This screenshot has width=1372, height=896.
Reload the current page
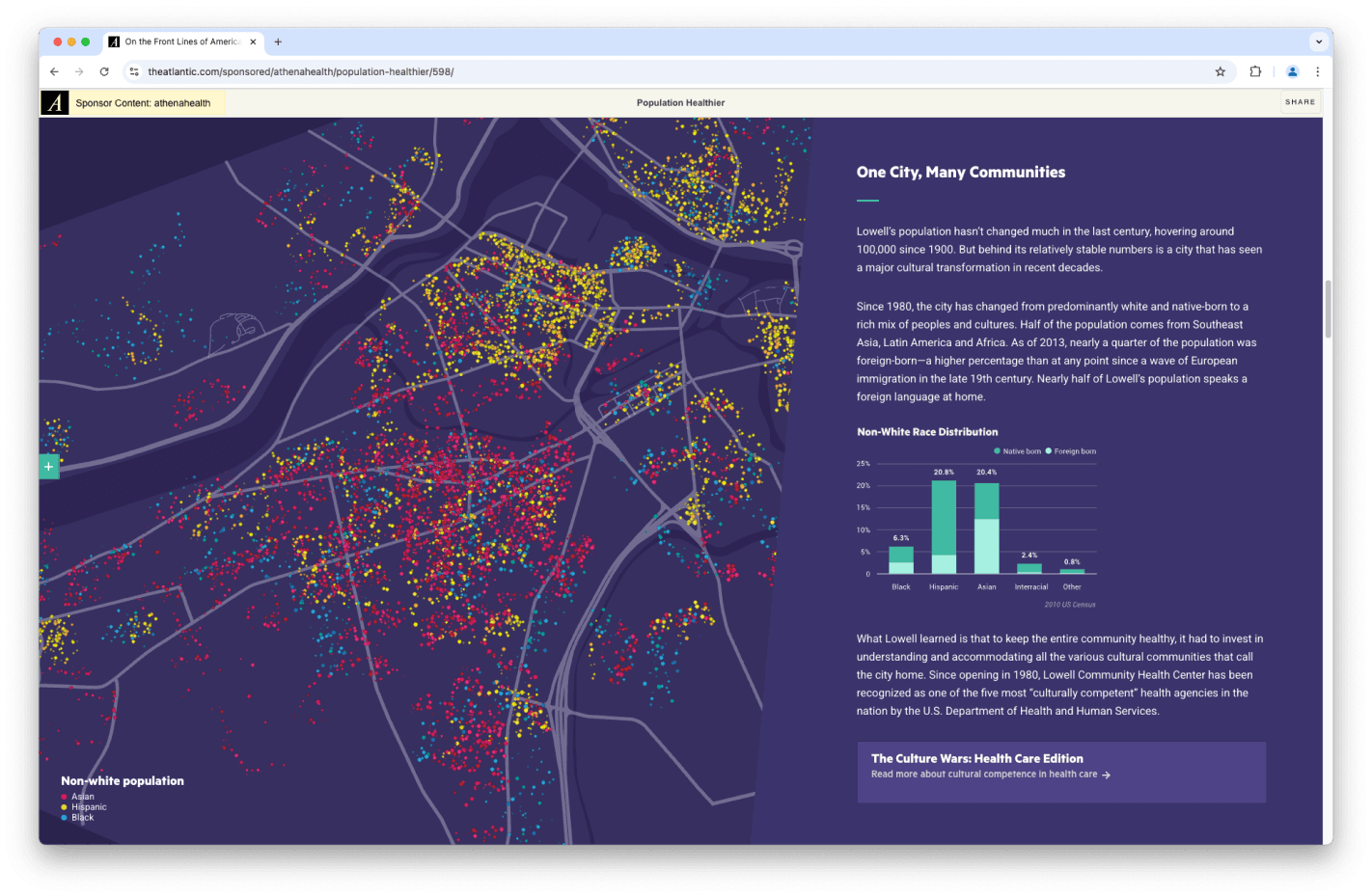[x=104, y=71]
